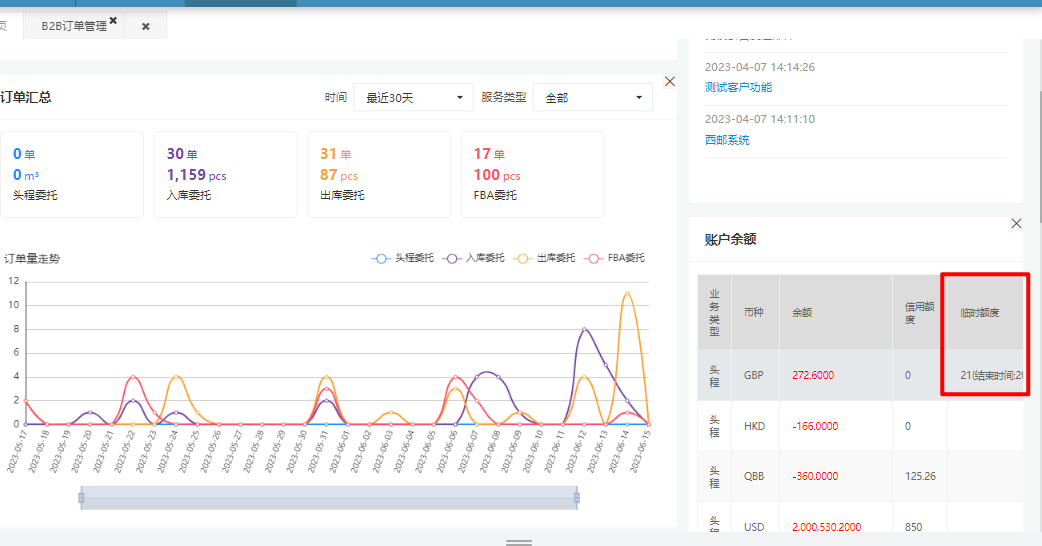
Task: Close the 订单汇总 panel
Action: [x=670, y=81]
